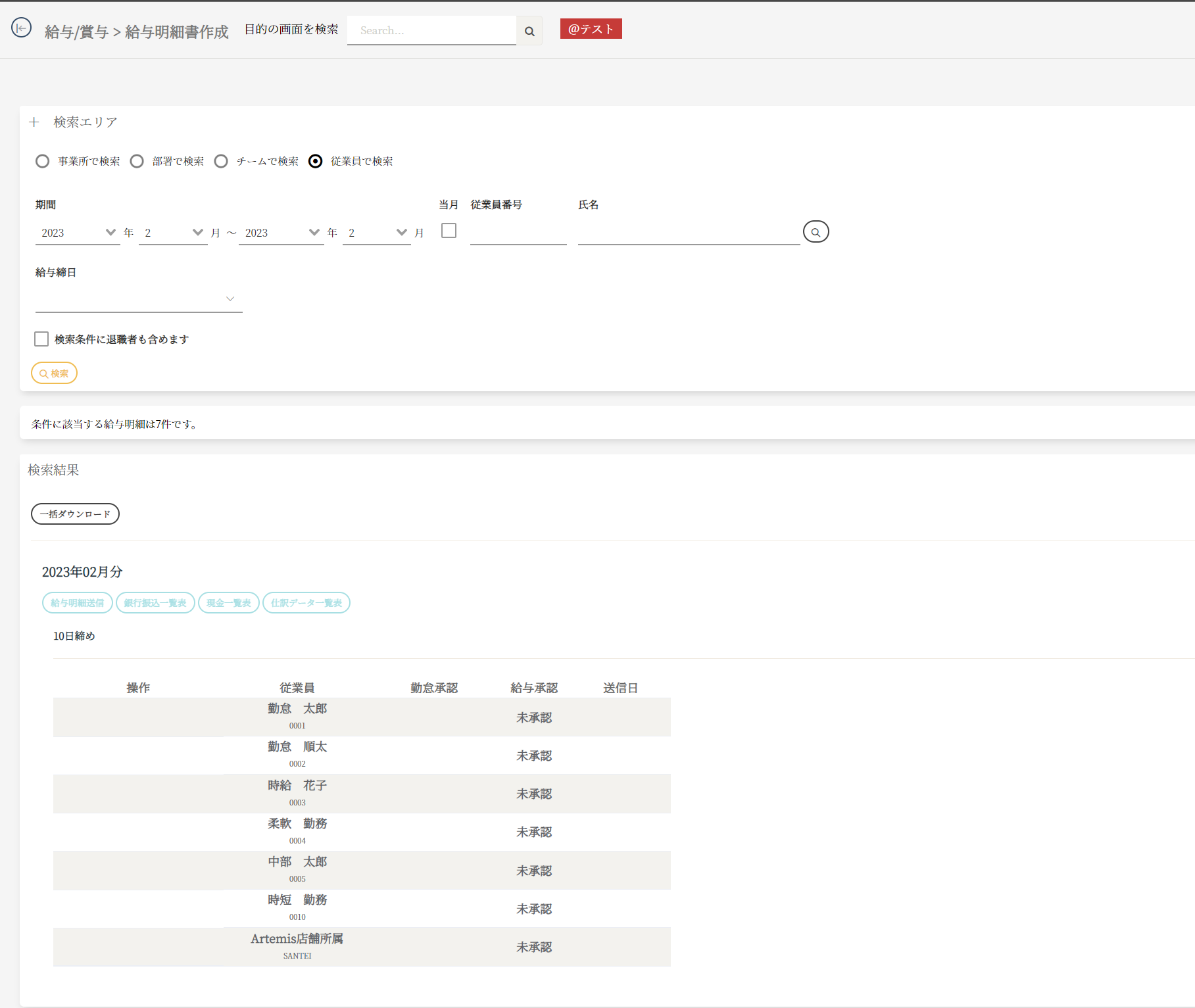The width and height of the screenshot is (1195, 1008).
Task: Tick the 当月 checkbox
Action: coord(449,231)
